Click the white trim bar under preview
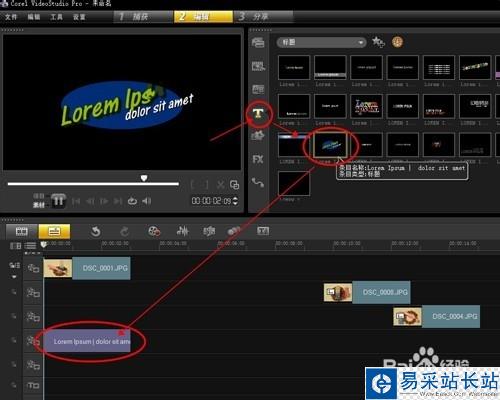 pyautogui.click(x=93, y=184)
